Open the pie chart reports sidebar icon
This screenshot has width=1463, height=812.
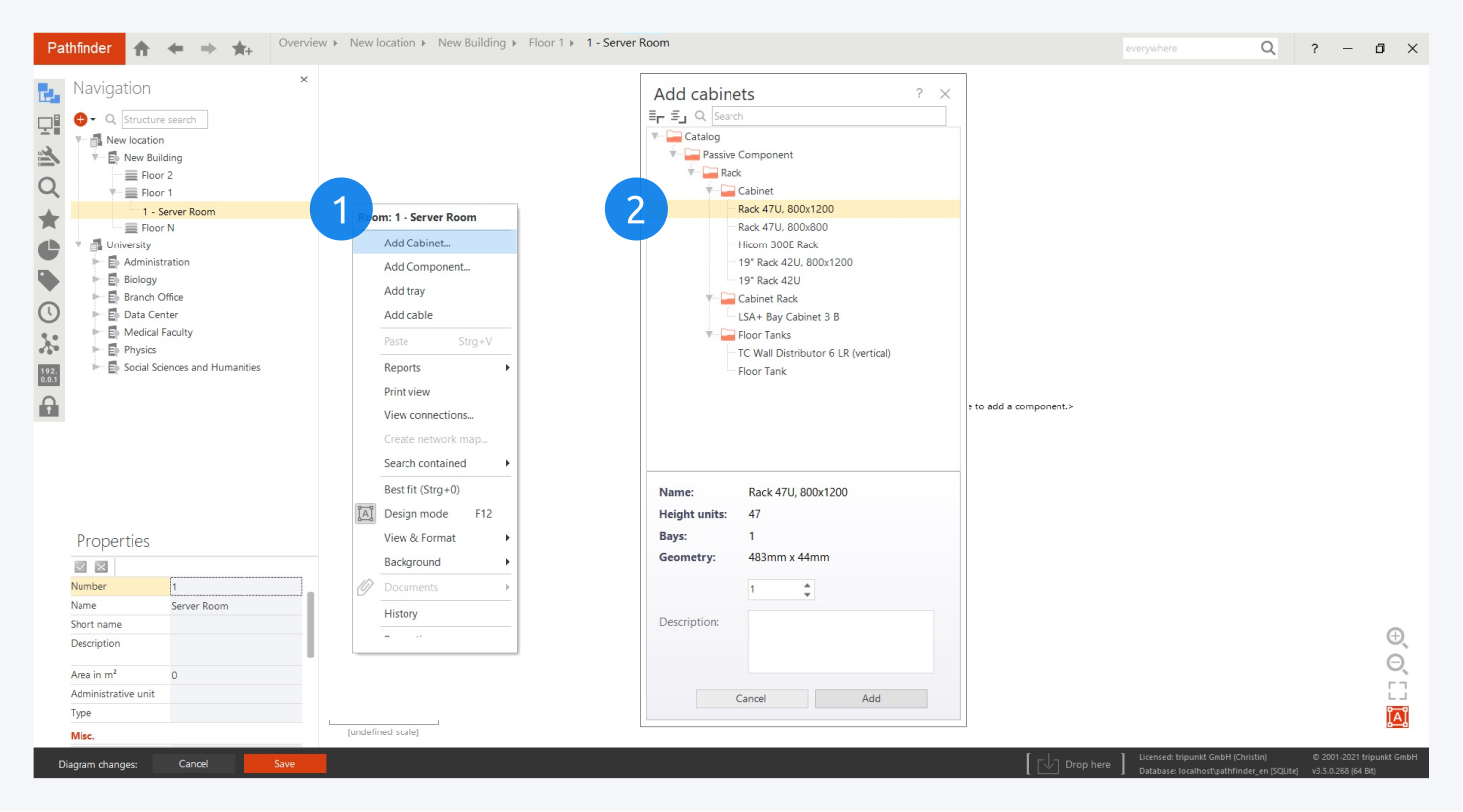coord(48,249)
